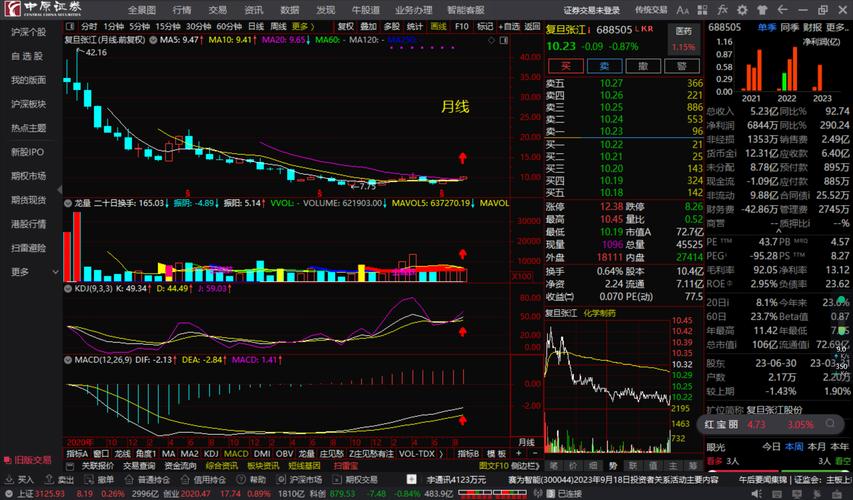853x500 pixels.
Task: Toggle 多股 multi-stock view
Action: [392, 26]
